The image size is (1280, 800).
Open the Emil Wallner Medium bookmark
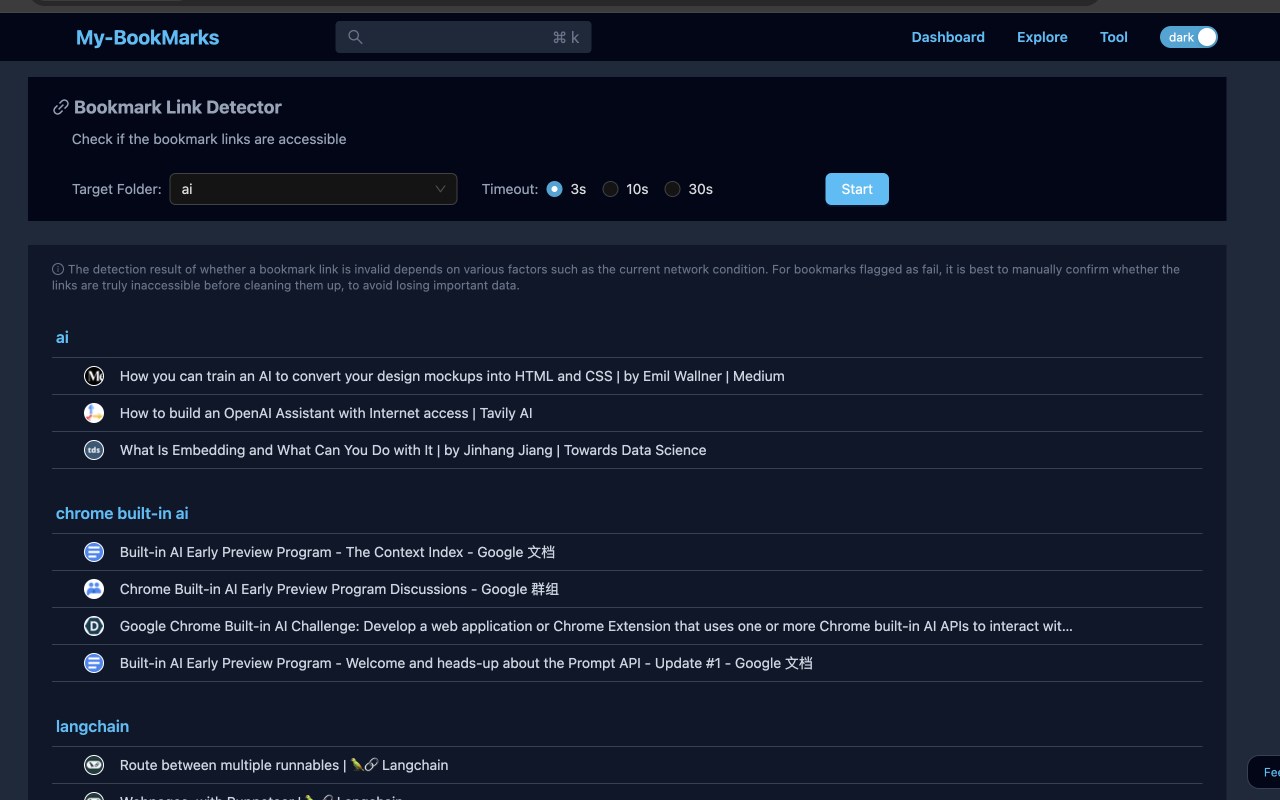click(x=452, y=376)
